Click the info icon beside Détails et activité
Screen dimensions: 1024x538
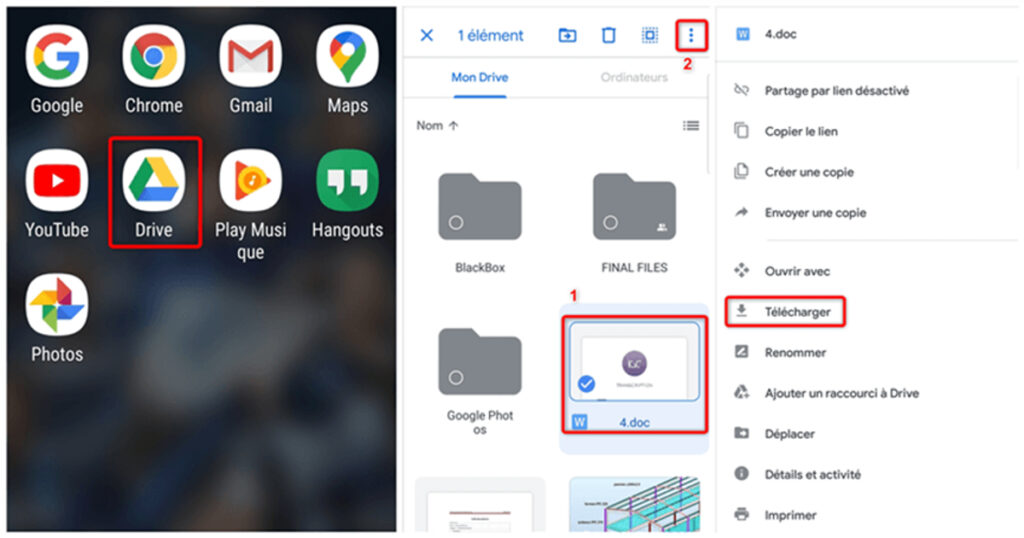tap(741, 473)
